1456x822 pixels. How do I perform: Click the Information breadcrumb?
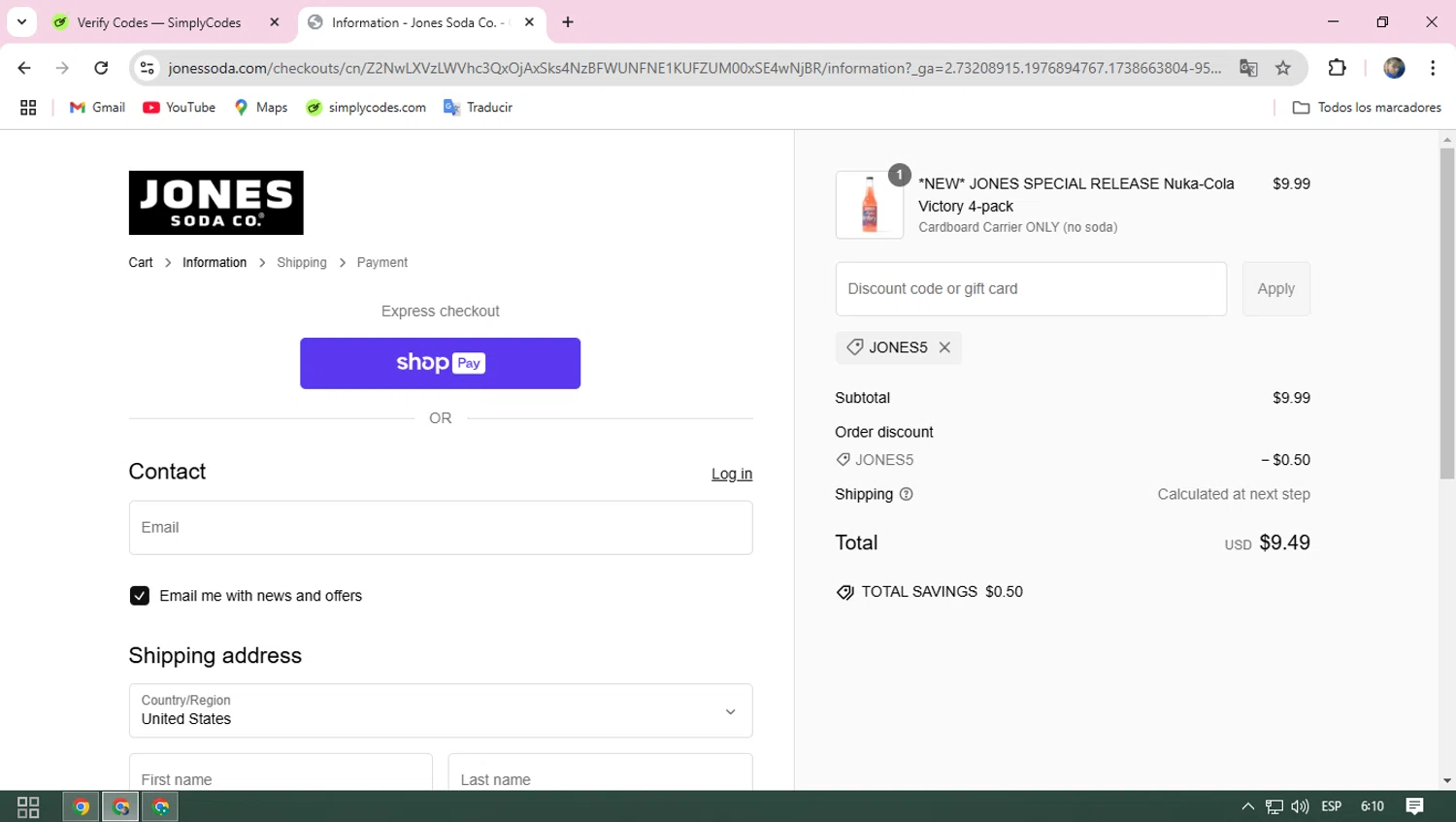[x=215, y=263]
